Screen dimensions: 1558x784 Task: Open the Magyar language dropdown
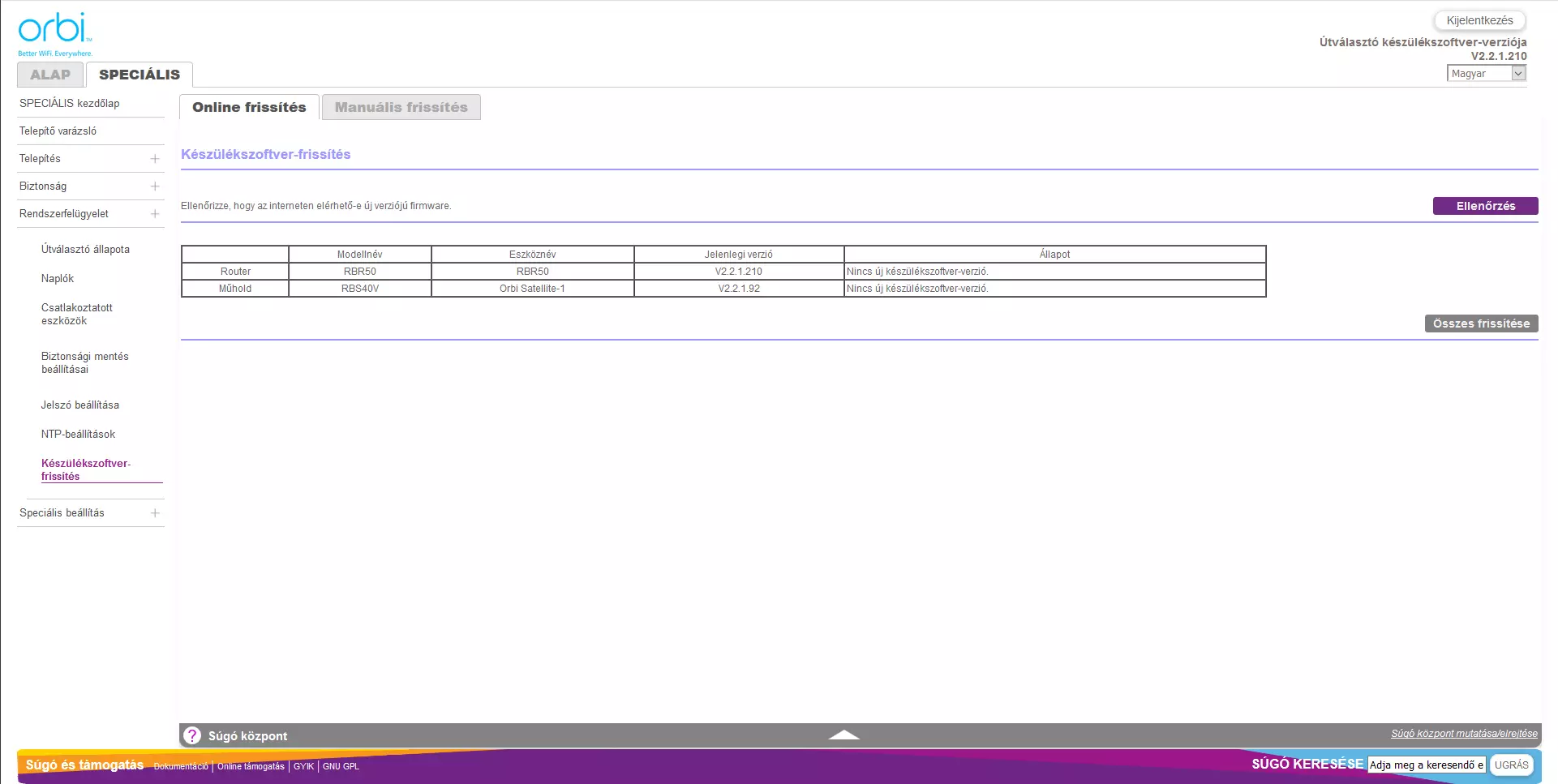point(1486,74)
